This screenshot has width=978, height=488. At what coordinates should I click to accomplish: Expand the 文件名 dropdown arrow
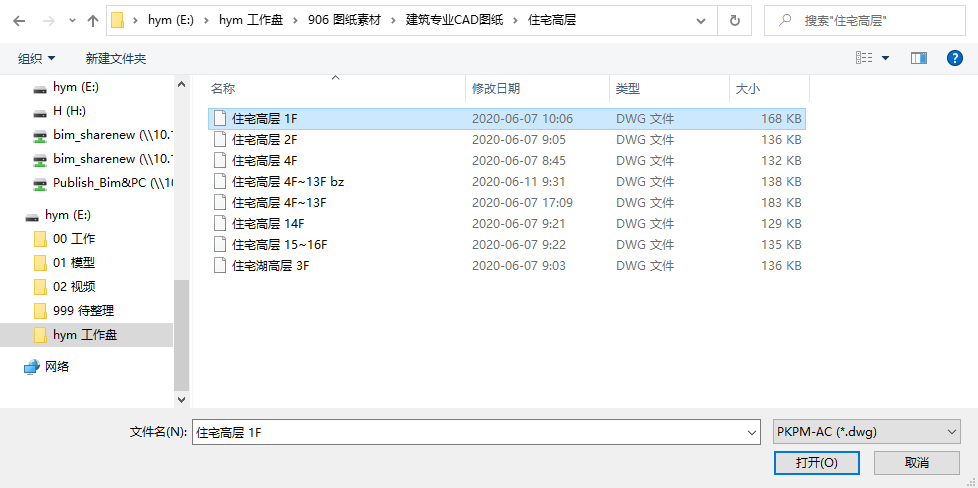pos(750,432)
